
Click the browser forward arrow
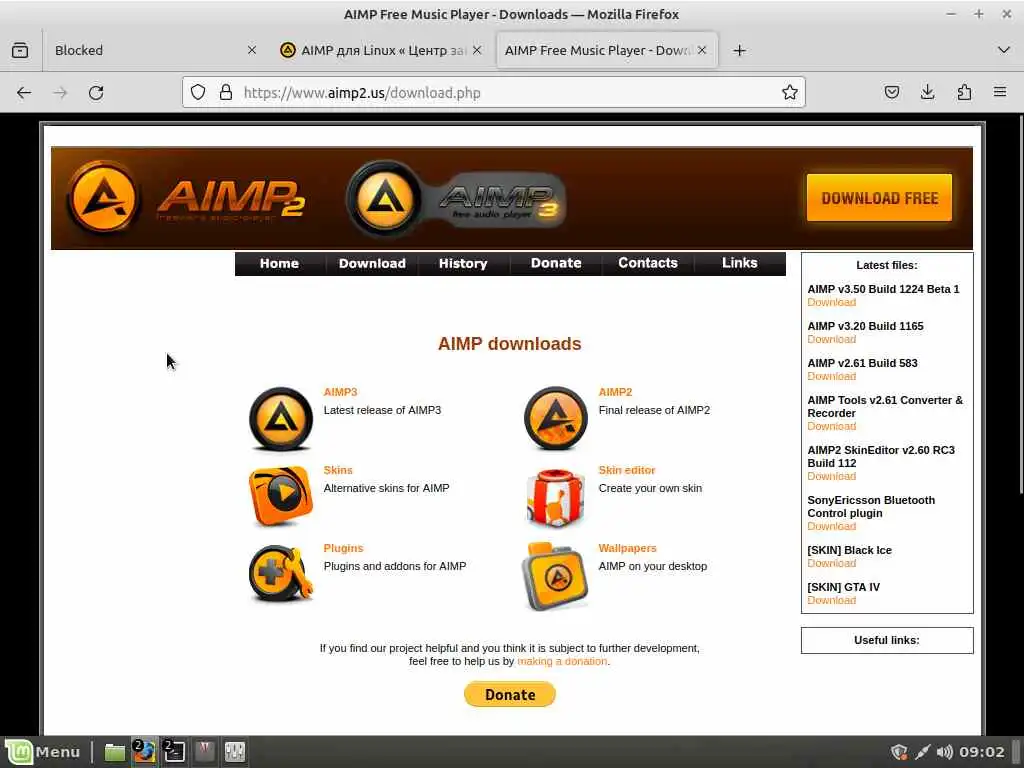(60, 93)
